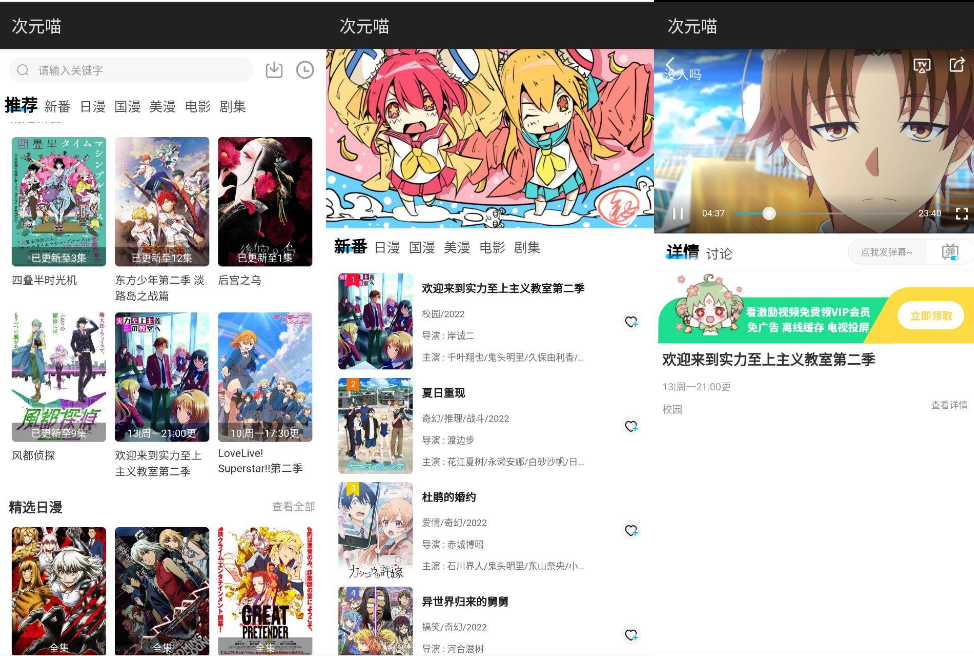
Task: Open 四叠半时光机 poster thumbnail
Action: pyautogui.click(x=59, y=202)
